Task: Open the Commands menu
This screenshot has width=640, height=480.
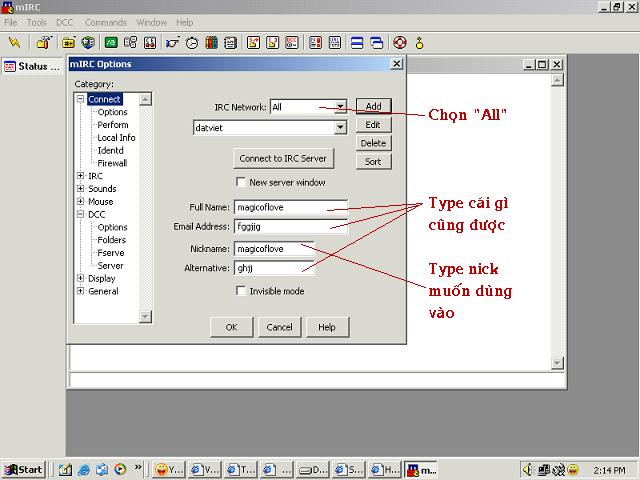Action: [x=106, y=22]
